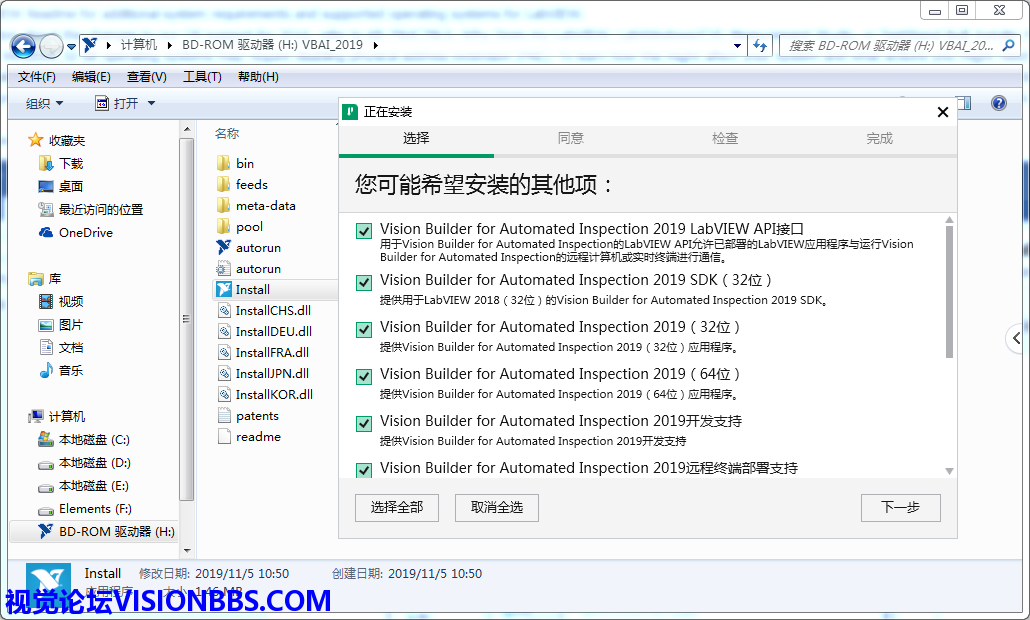Click the OneDrive cloud icon in sidebar
The height and width of the screenshot is (620, 1030).
(x=45, y=233)
